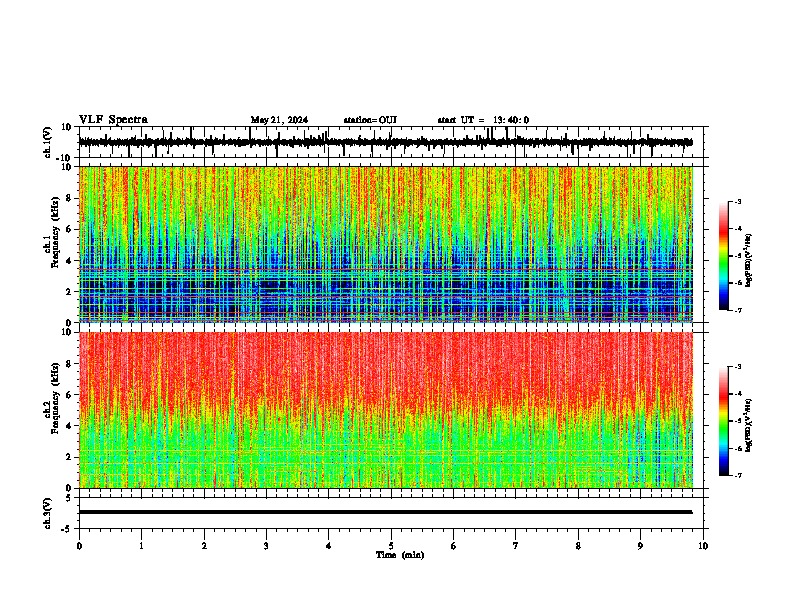Click time axis tick label "2"
This screenshot has height=612, width=792.
pyautogui.click(x=204, y=546)
